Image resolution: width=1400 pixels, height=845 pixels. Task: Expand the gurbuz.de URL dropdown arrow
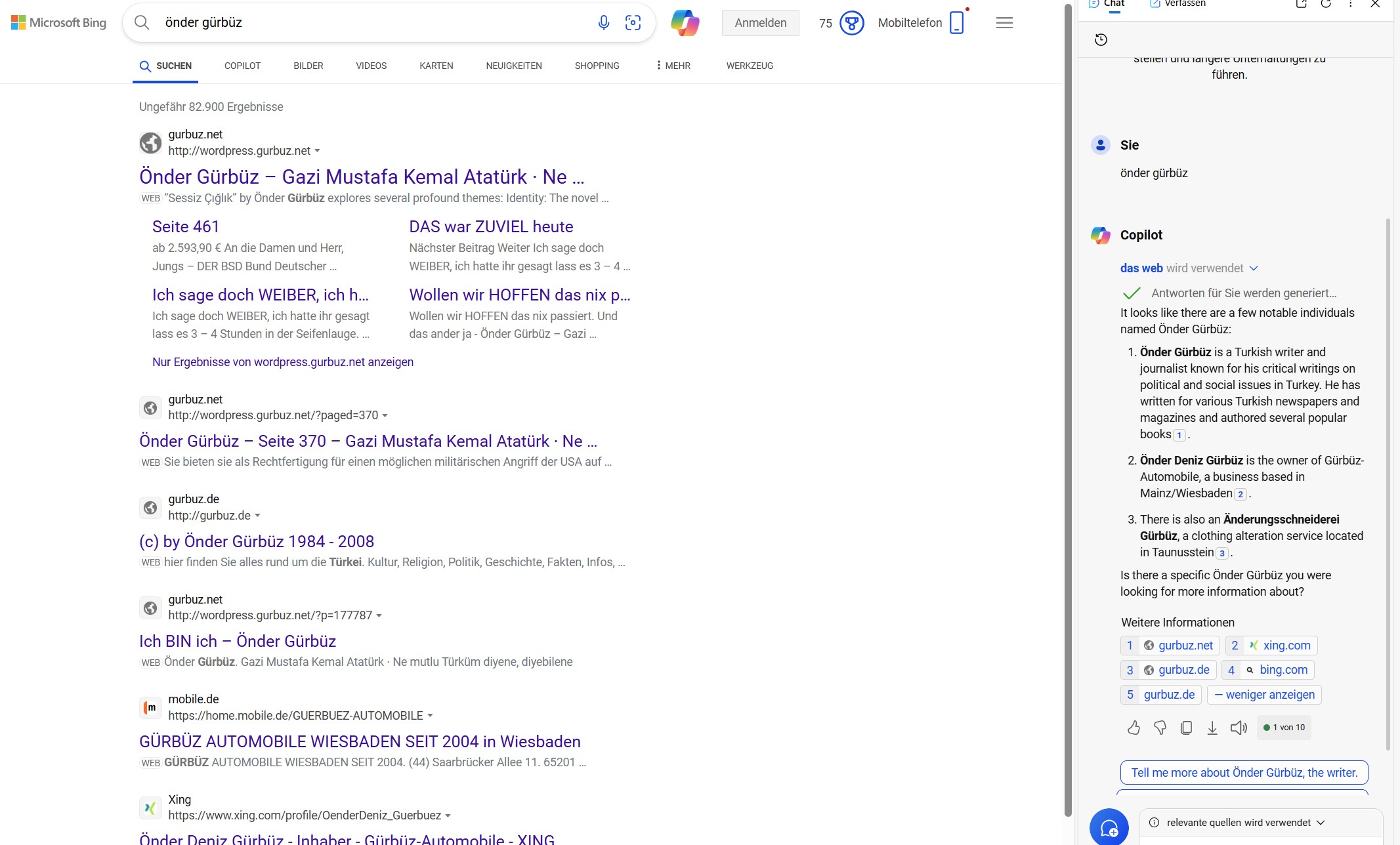(x=257, y=516)
